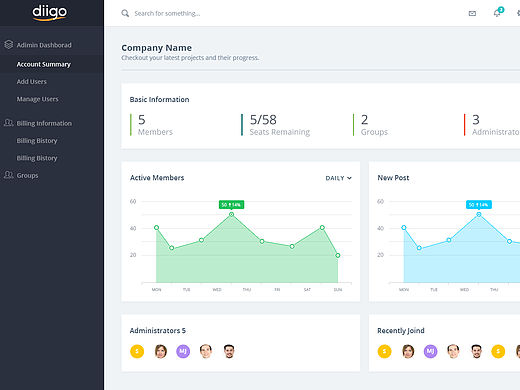
Task: Click the 50 ↑14% tooltip on New Post
Action: (x=479, y=204)
